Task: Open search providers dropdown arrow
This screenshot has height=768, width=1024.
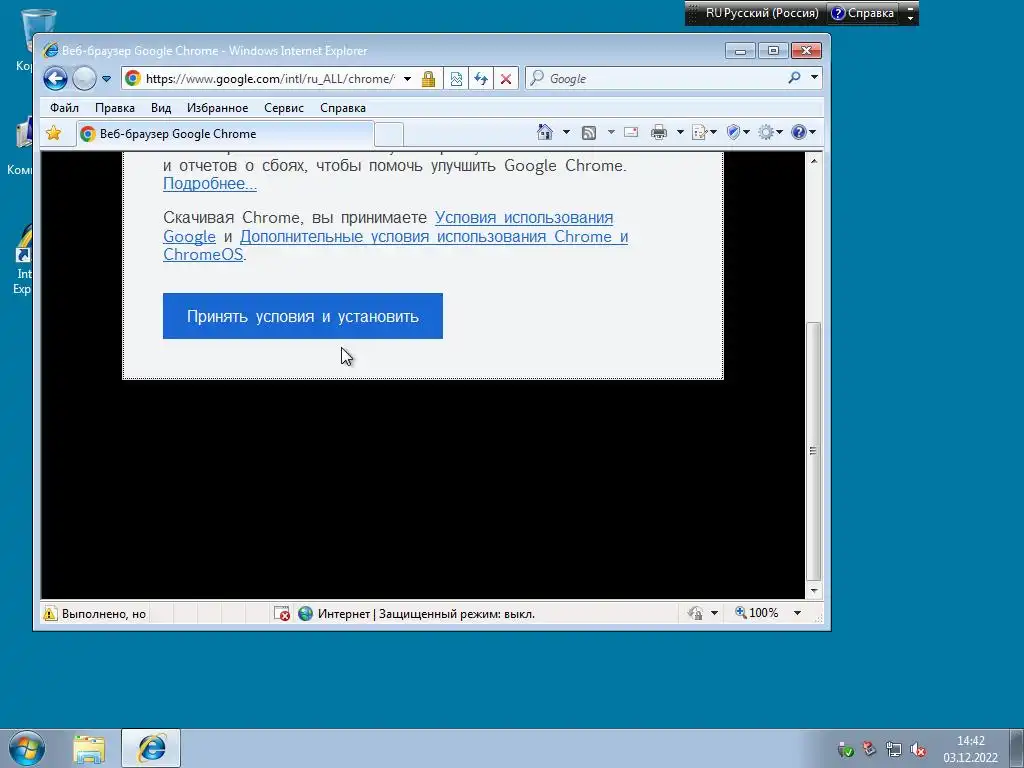Action: (814, 78)
